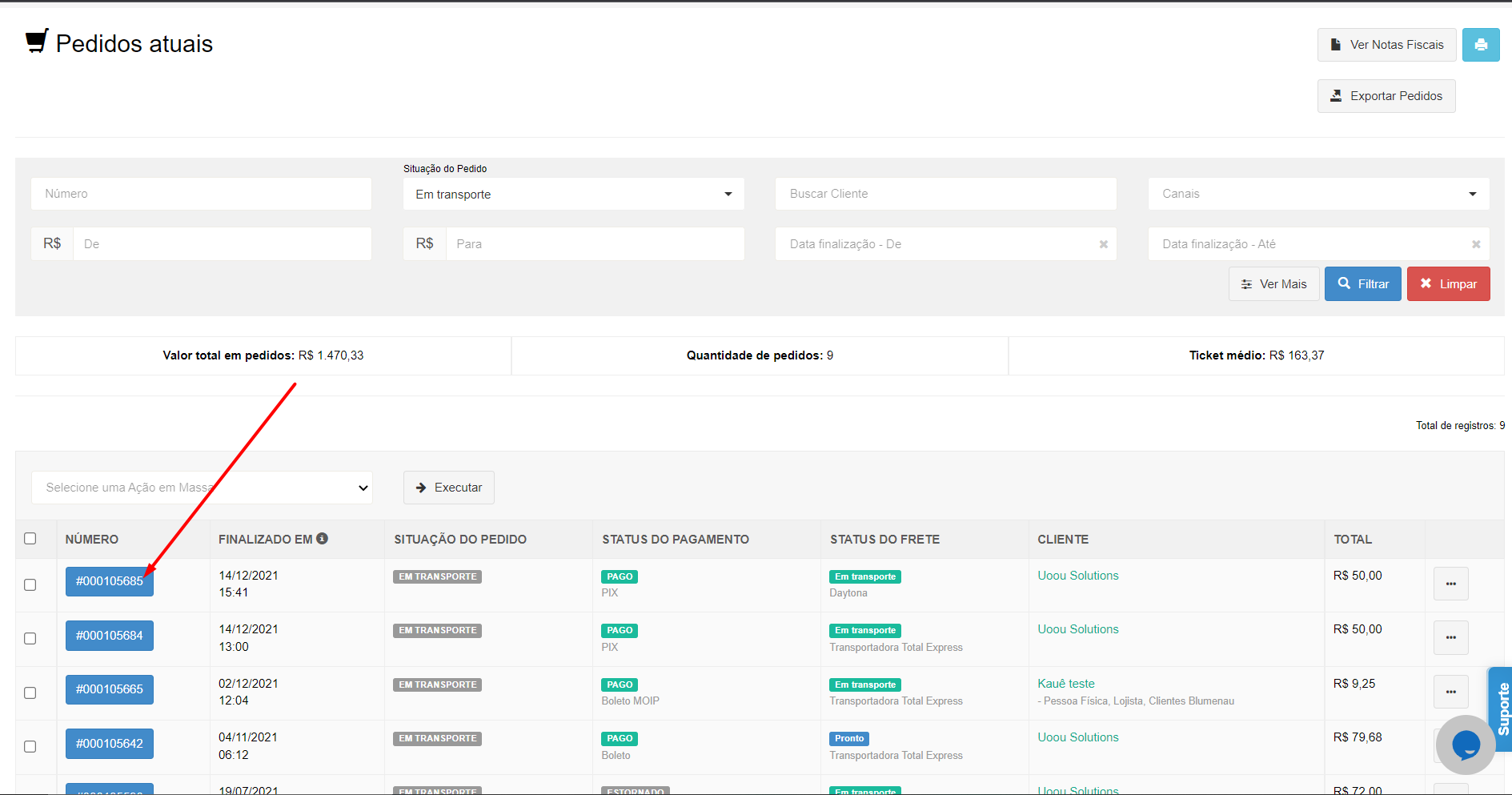Open the chat bubble widget

click(1466, 745)
